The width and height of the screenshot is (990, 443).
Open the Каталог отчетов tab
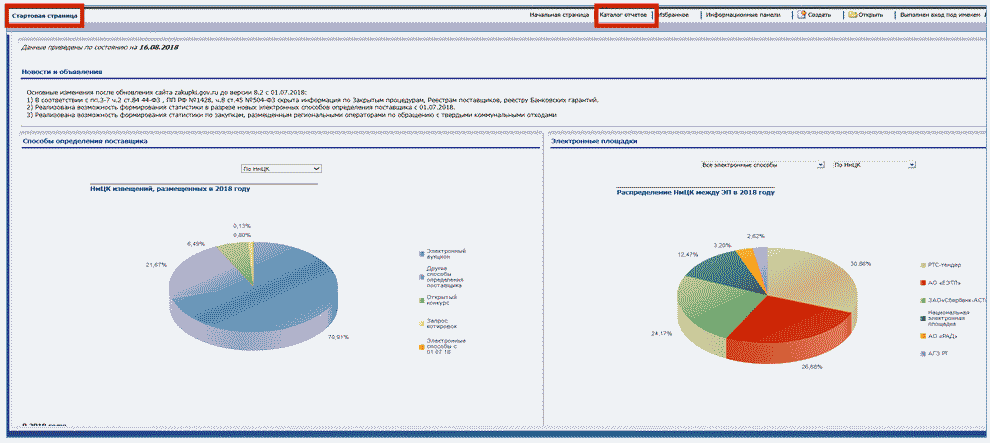pos(624,15)
